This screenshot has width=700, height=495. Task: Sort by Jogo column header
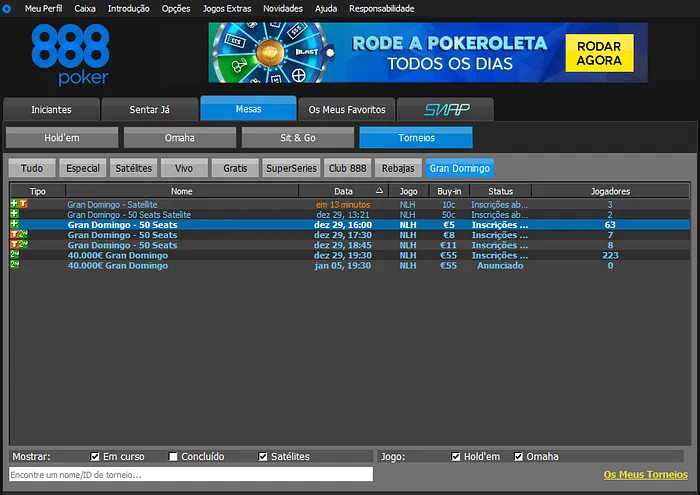[x=408, y=191]
